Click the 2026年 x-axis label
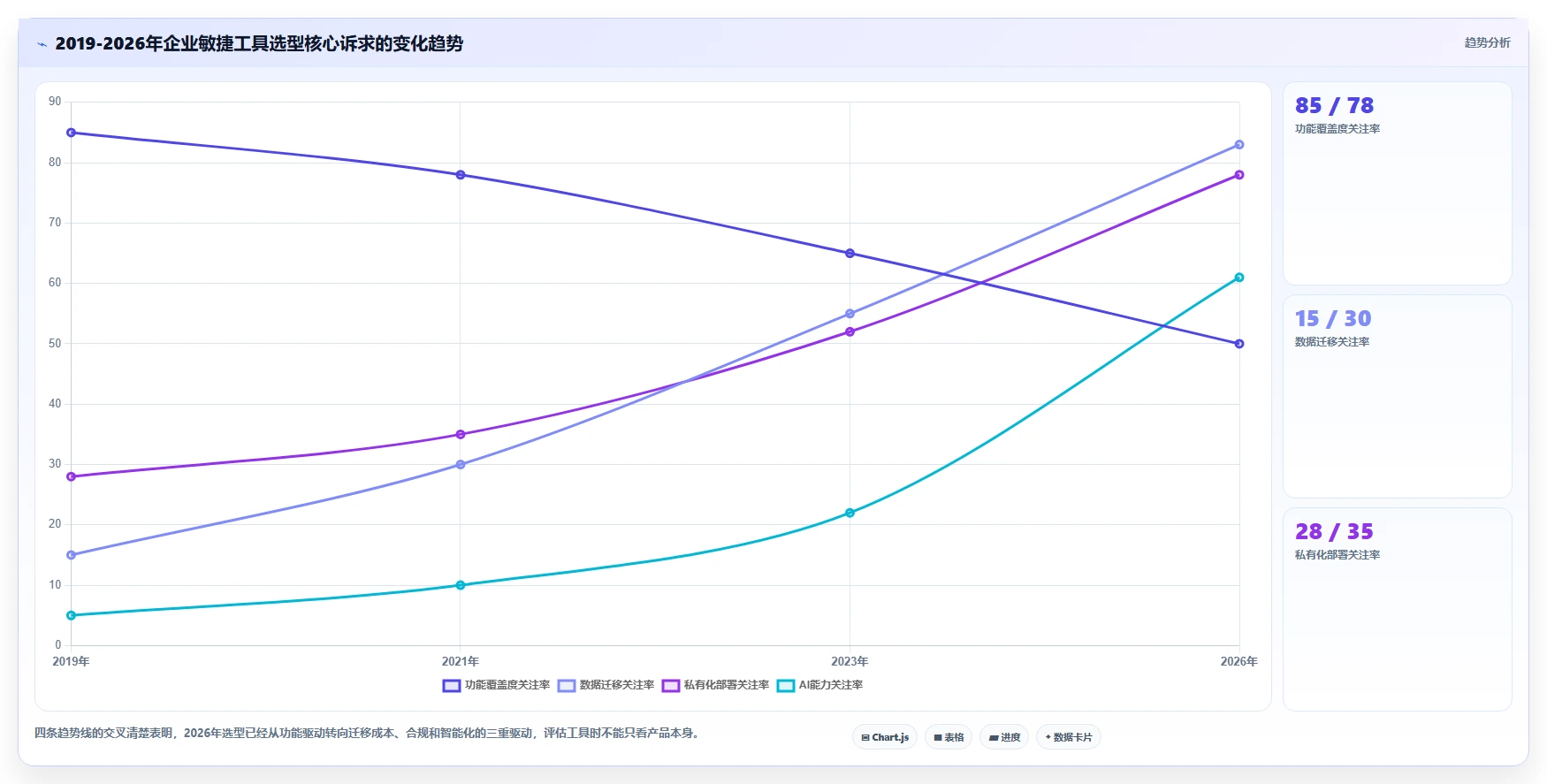Screen dimensions: 1547x784 click(x=1239, y=661)
